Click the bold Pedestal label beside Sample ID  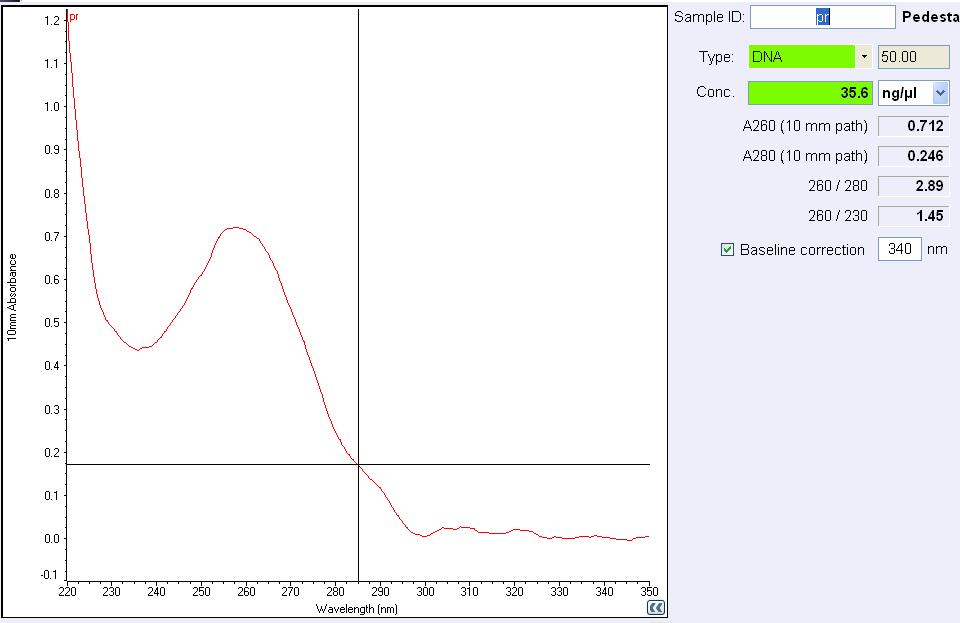(930, 17)
